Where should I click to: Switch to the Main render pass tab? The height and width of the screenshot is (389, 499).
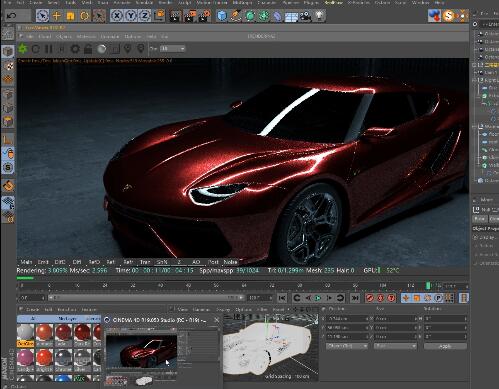click(26, 262)
